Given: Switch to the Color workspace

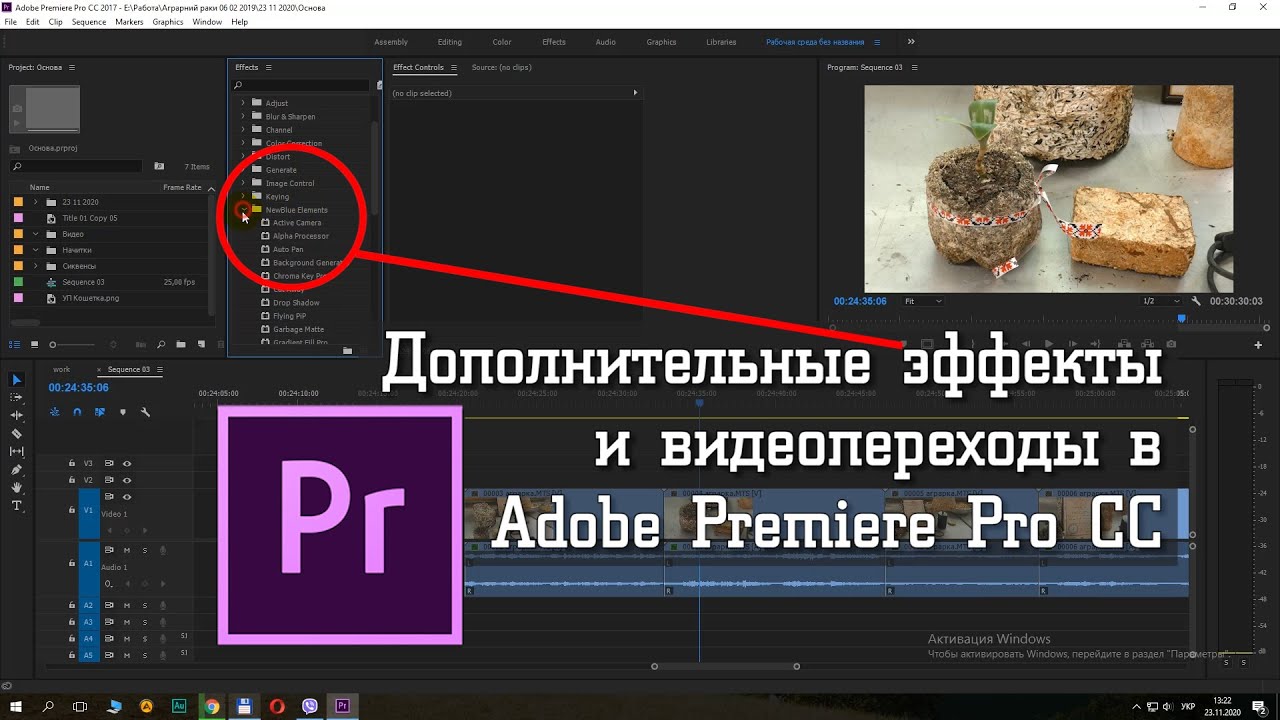Looking at the screenshot, I should click(x=502, y=42).
